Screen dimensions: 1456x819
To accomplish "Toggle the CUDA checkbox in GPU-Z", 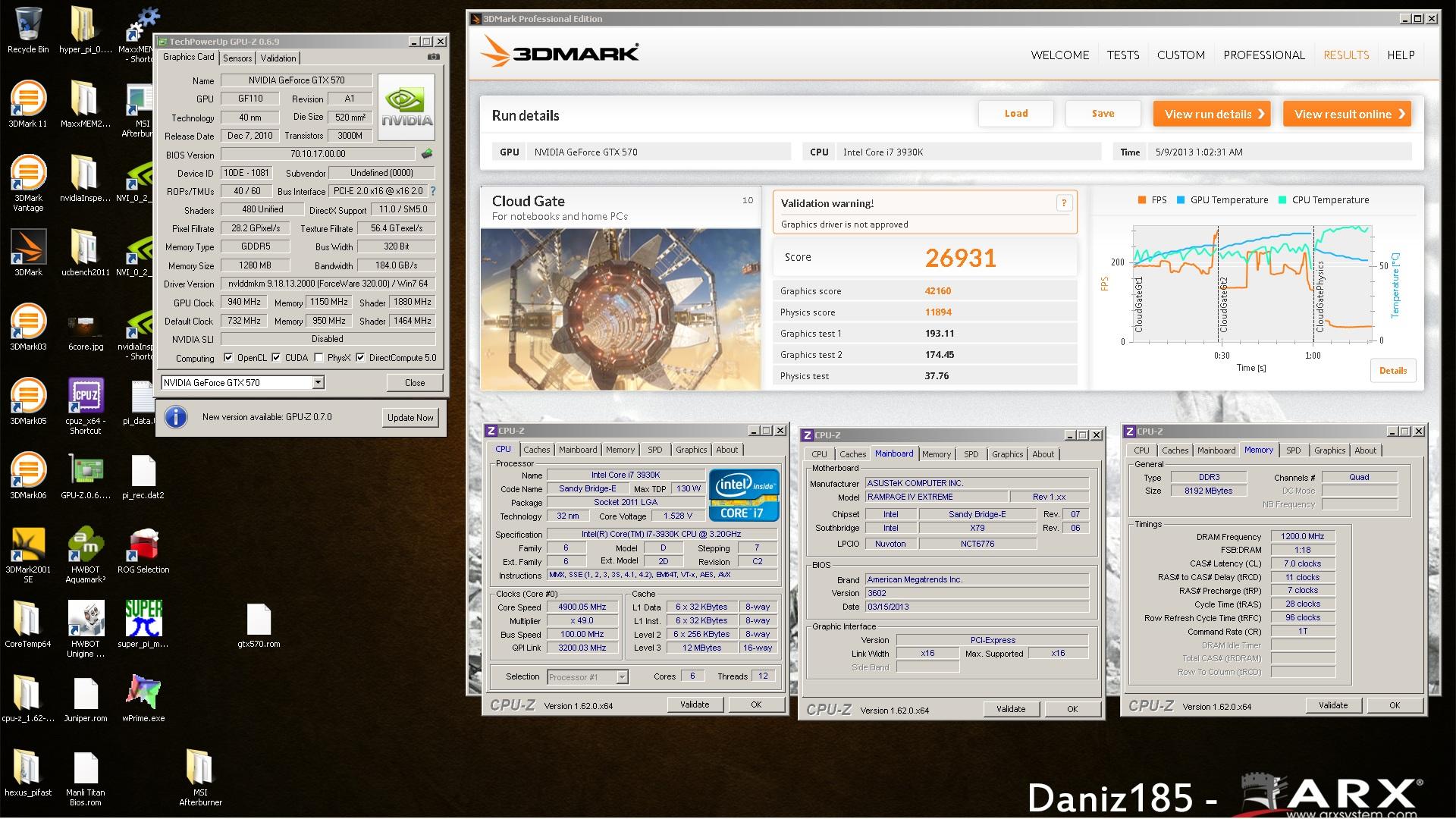I will (276, 358).
